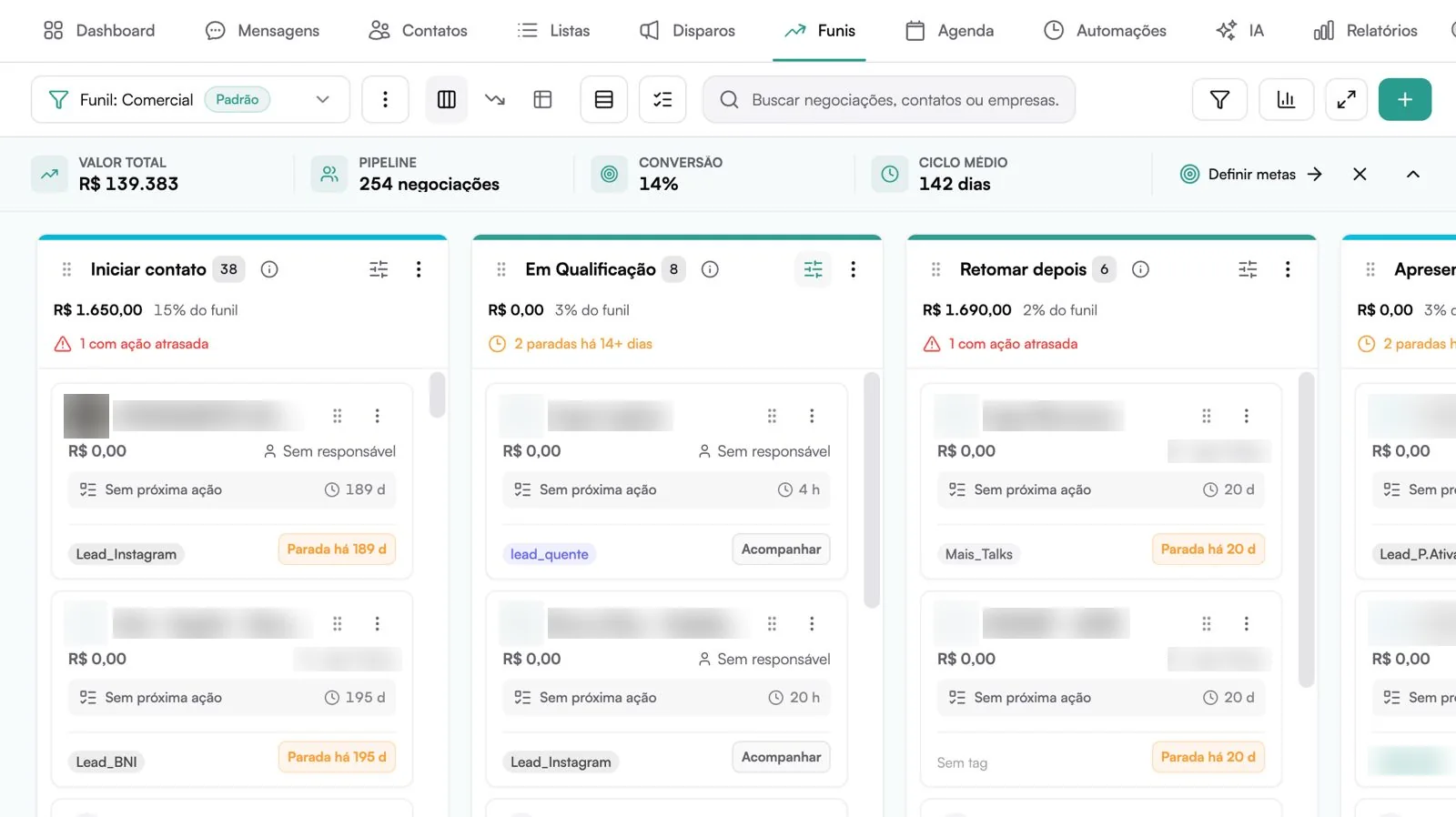This screenshot has height=817, width=1456.
Task: Close the metrics summary bar with X
Action: point(1360,174)
